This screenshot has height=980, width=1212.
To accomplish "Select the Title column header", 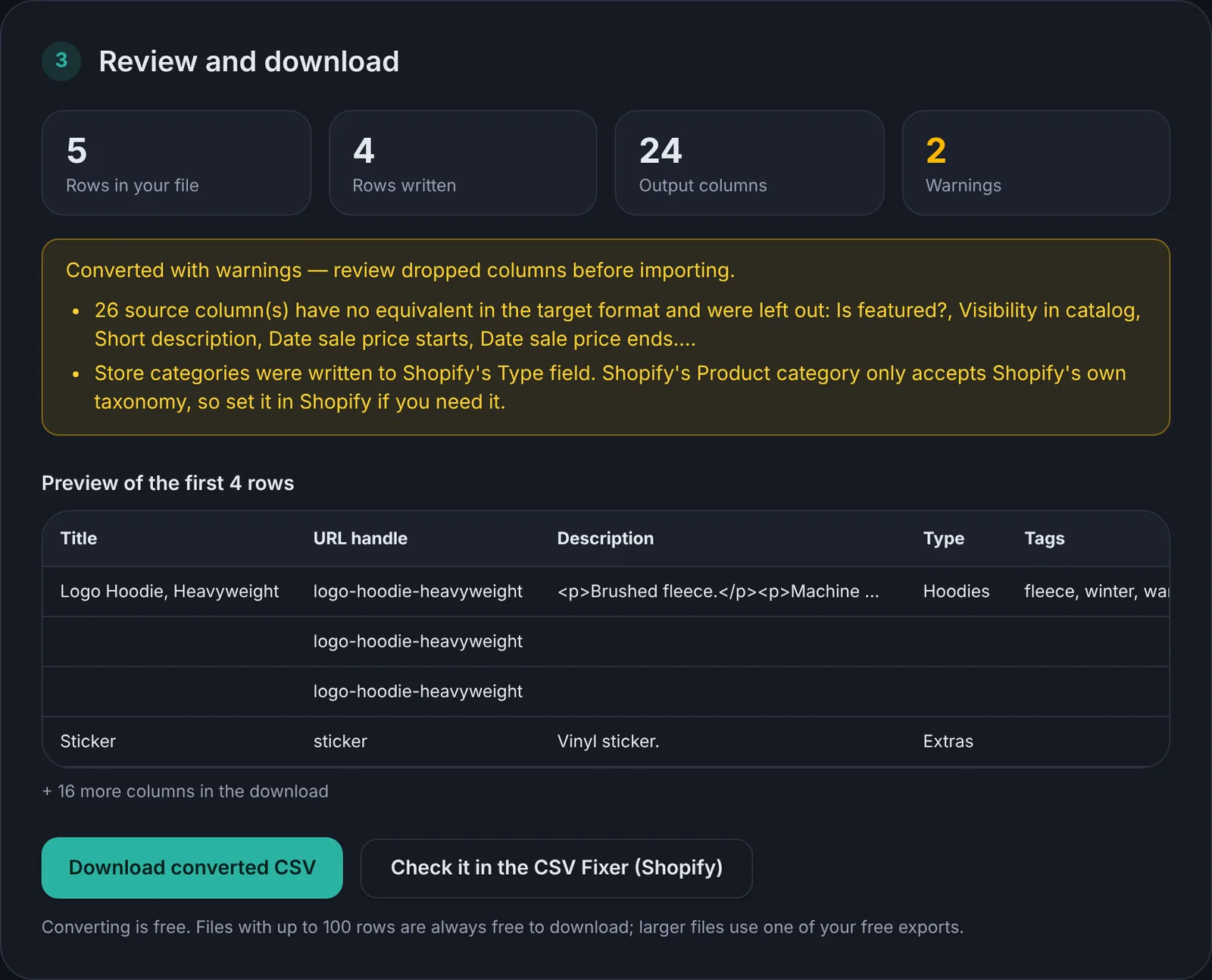I will point(79,538).
